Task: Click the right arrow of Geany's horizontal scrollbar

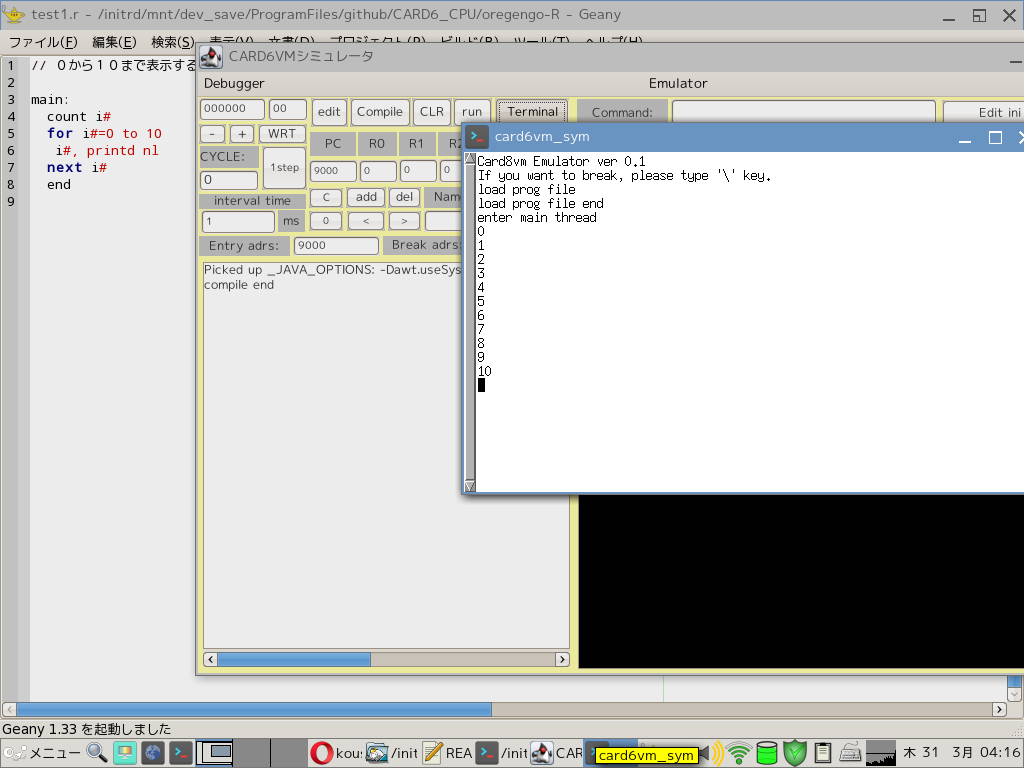Action: 999,709
